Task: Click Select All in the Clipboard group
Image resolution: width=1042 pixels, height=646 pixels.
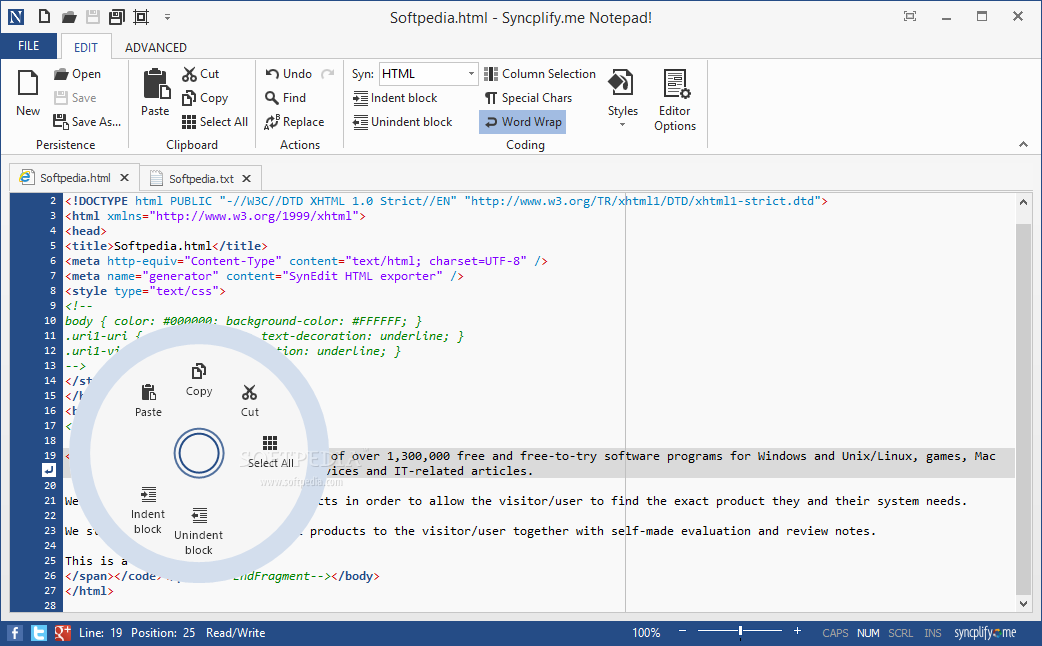Action: (215, 122)
